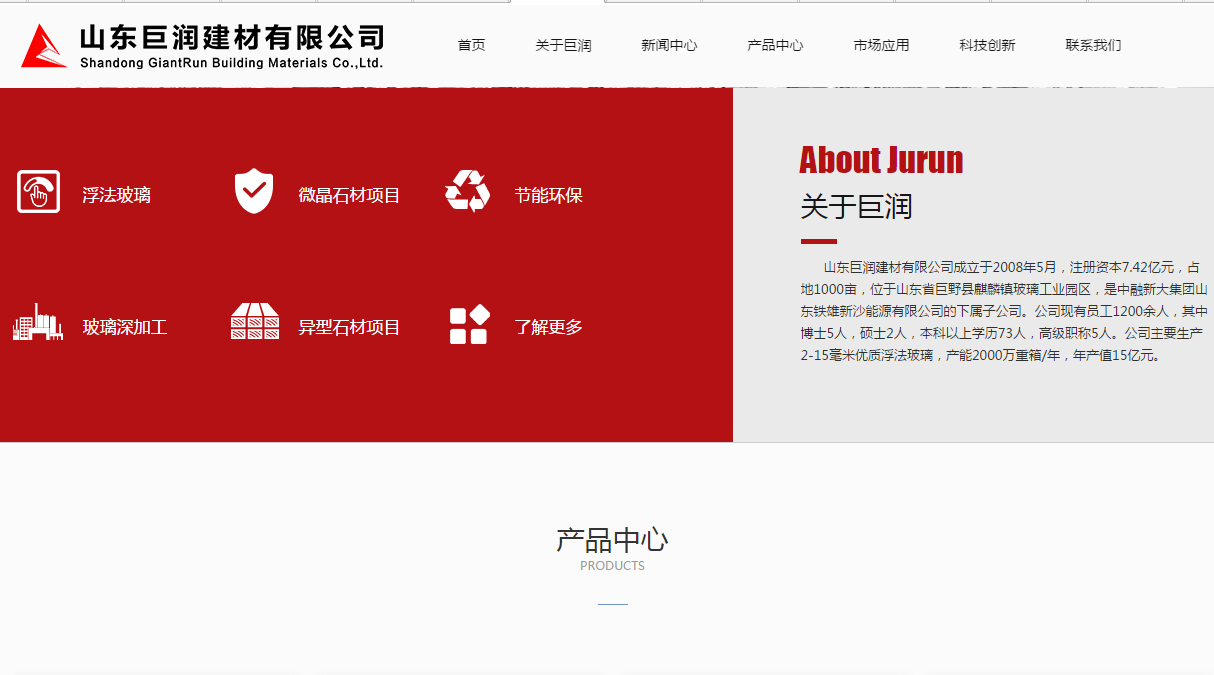Select the 首页 menu item
1214x675 pixels.
tap(471, 45)
